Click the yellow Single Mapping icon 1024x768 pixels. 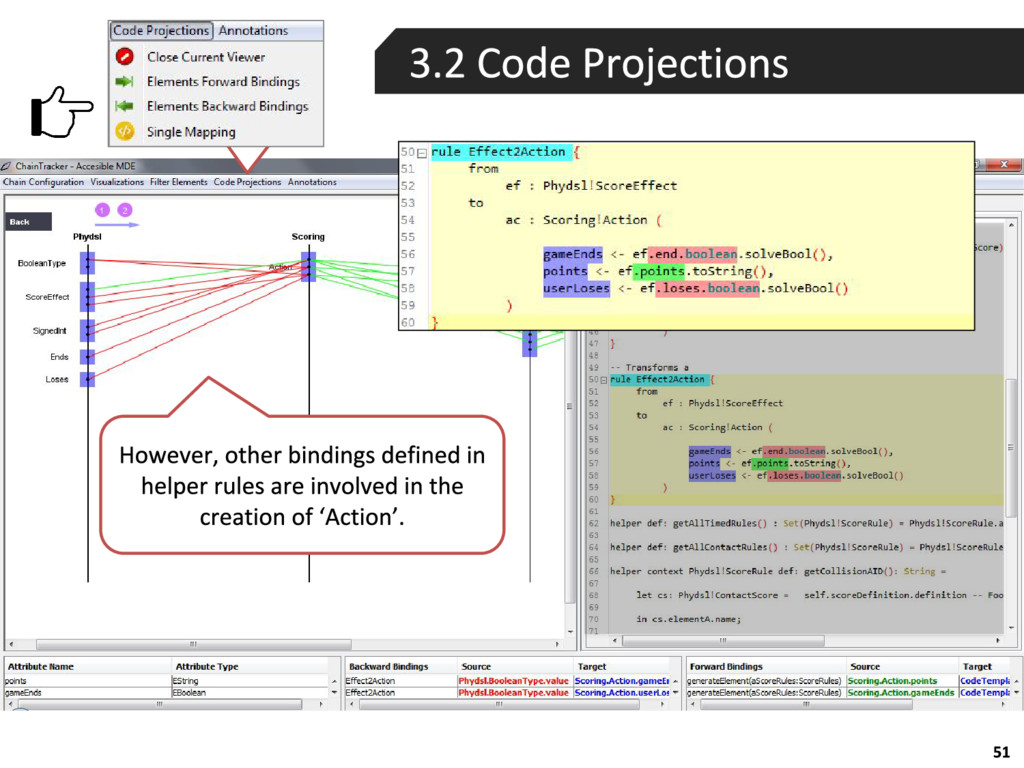click(x=125, y=131)
